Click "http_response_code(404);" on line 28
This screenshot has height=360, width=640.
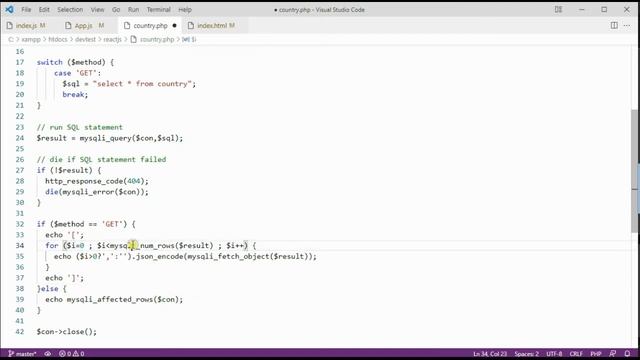(97, 181)
